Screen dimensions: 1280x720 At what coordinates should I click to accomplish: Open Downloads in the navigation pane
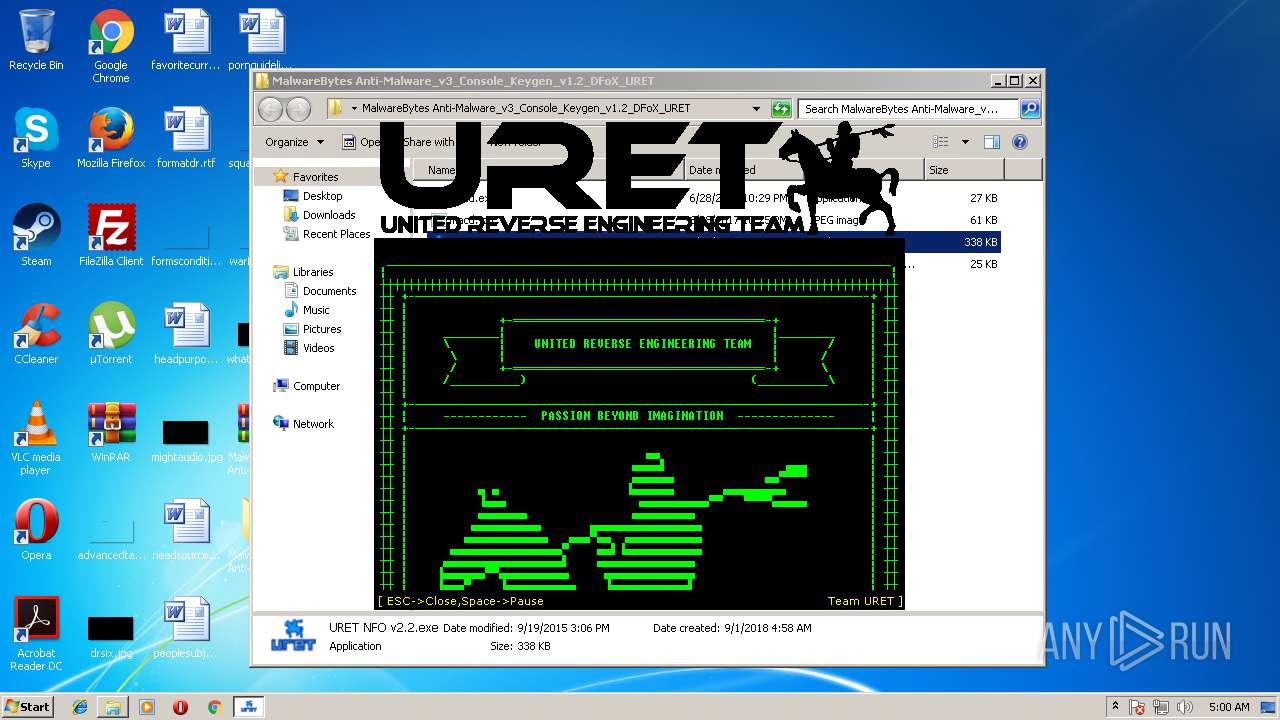[x=329, y=215]
